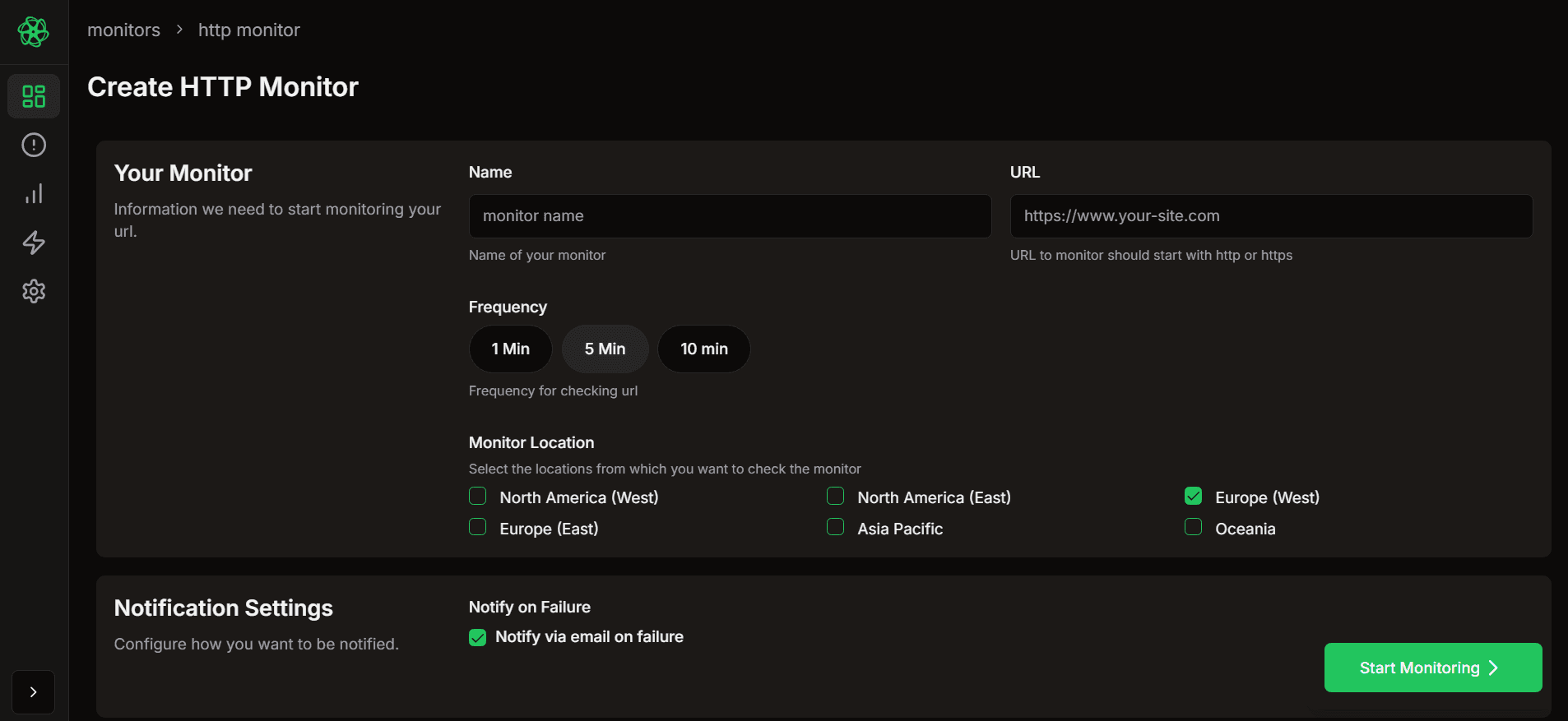Open the lightning bolt integrations icon
Viewport: 1568px width, 721px height.
pyautogui.click(x=34, y=243)
